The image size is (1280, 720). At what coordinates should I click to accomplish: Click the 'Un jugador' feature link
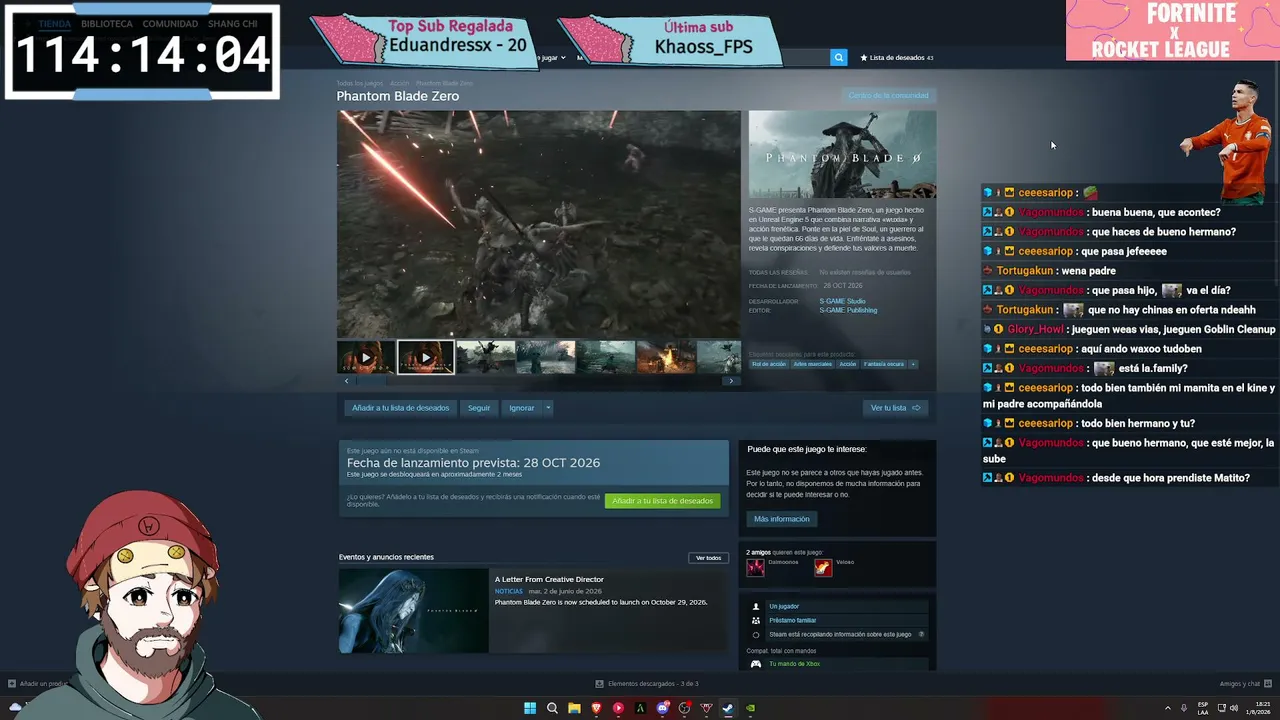[x=784, y=606]
